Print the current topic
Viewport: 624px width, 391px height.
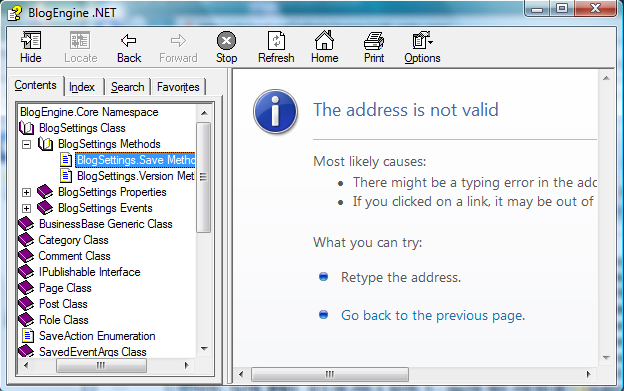374,47
